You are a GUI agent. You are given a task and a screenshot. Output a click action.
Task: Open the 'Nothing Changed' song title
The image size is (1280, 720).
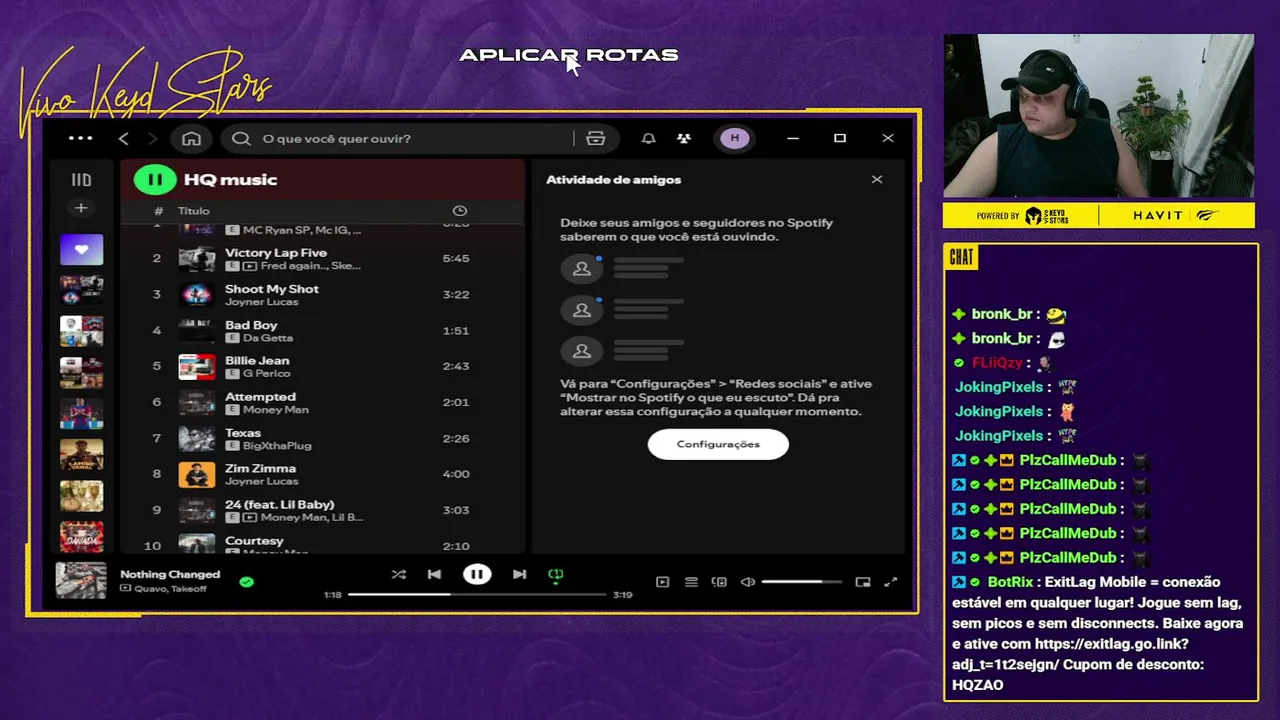tap(170, 574)
